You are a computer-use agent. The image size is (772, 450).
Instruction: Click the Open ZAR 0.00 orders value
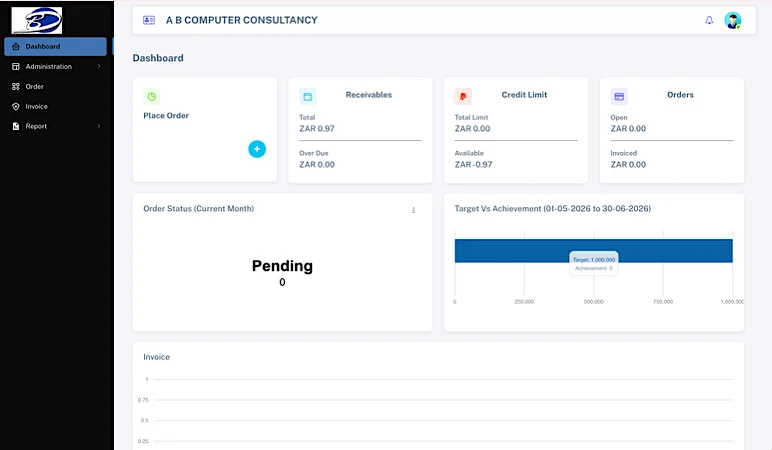628,129
